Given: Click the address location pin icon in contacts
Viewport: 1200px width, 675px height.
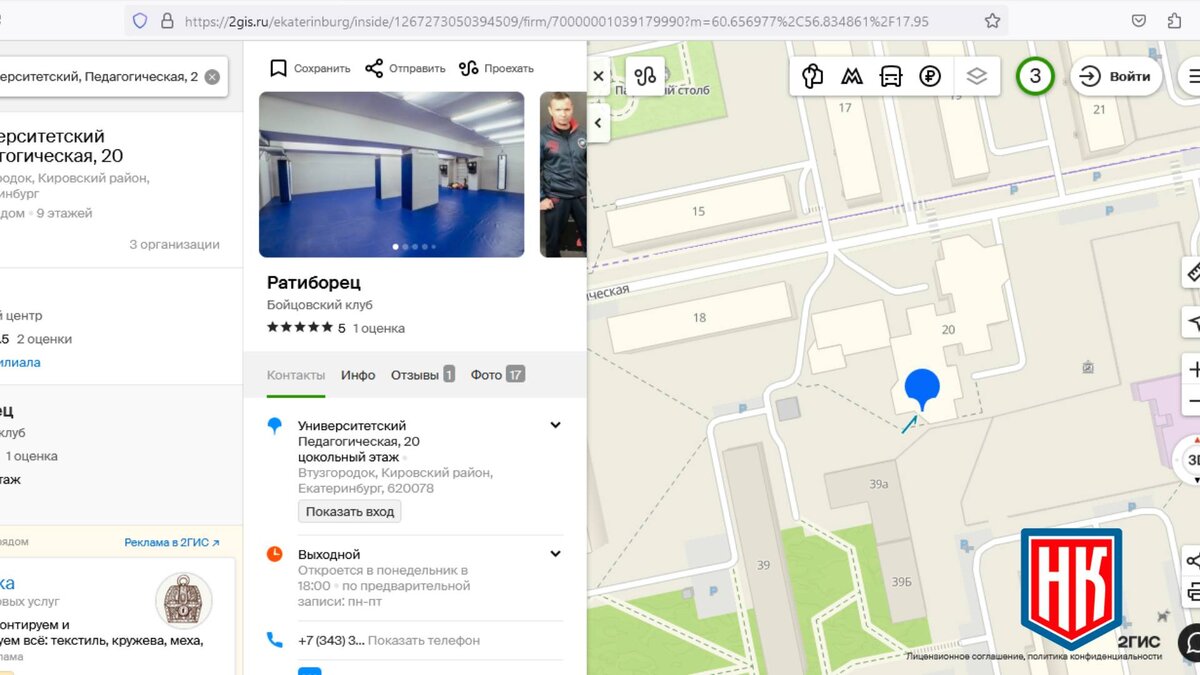Looking at the screenshot, I should 274,426.
